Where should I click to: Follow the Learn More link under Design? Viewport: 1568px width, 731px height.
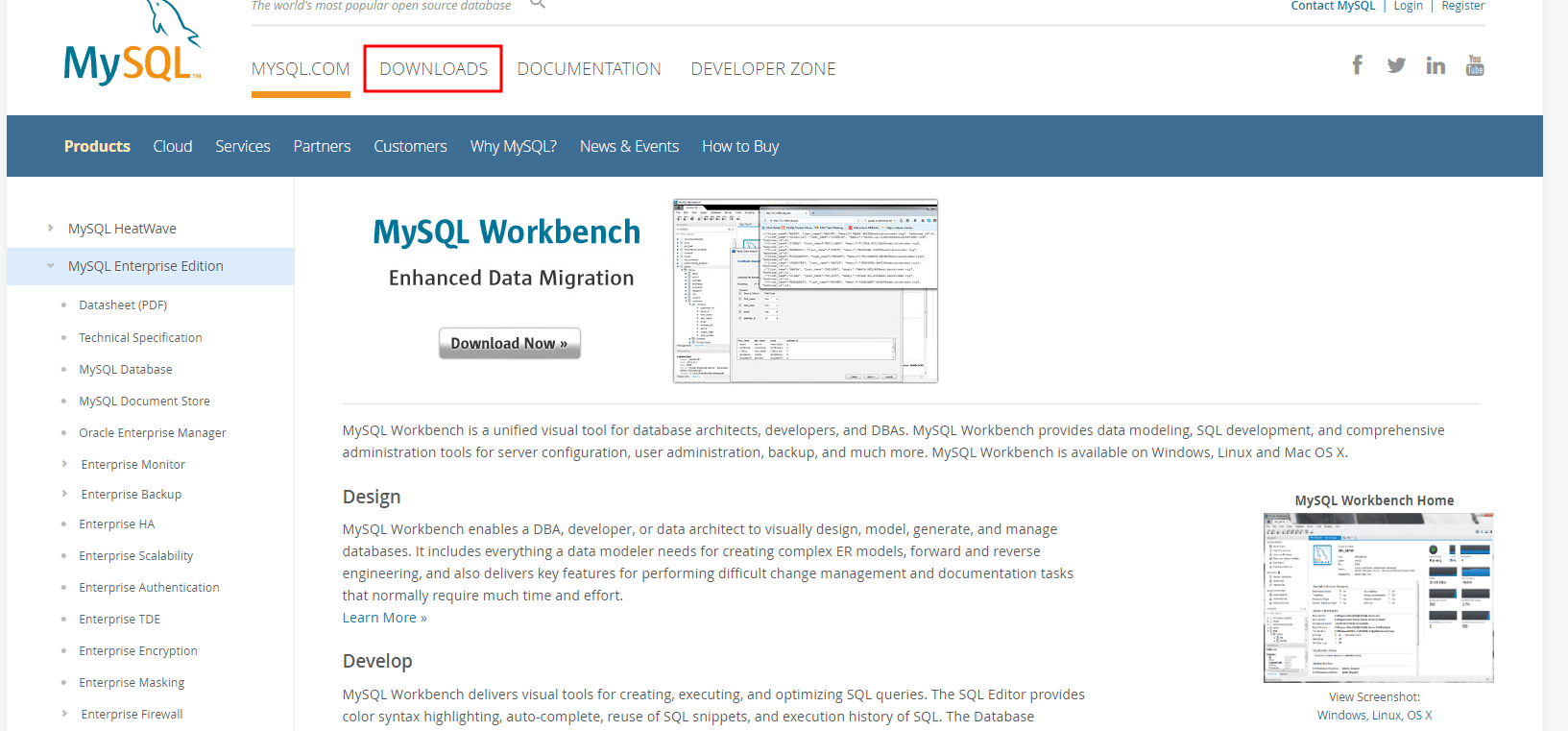point(385,618)
